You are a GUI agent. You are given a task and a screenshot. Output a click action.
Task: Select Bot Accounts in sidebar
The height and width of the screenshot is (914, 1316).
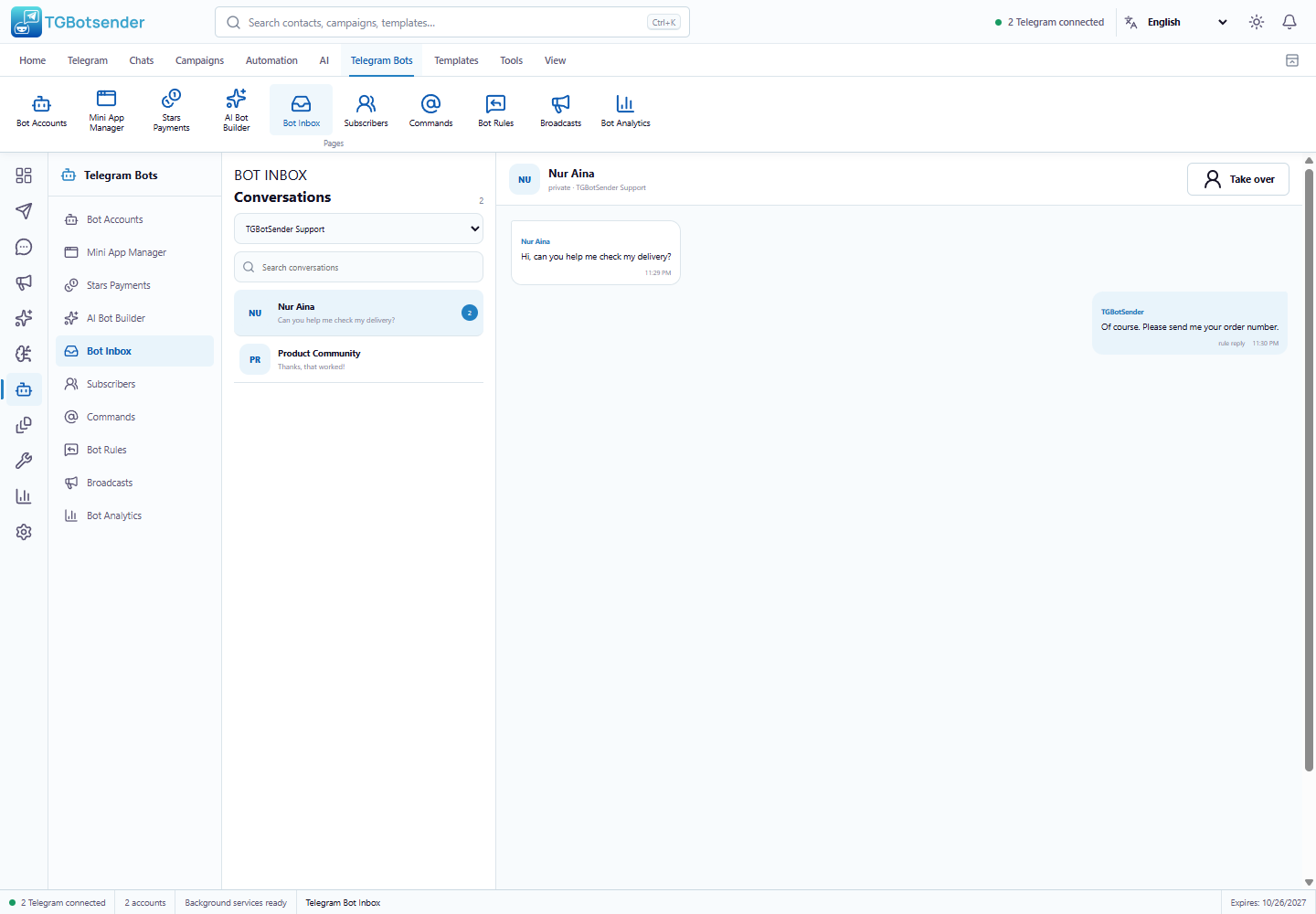(x=134, y=219)
